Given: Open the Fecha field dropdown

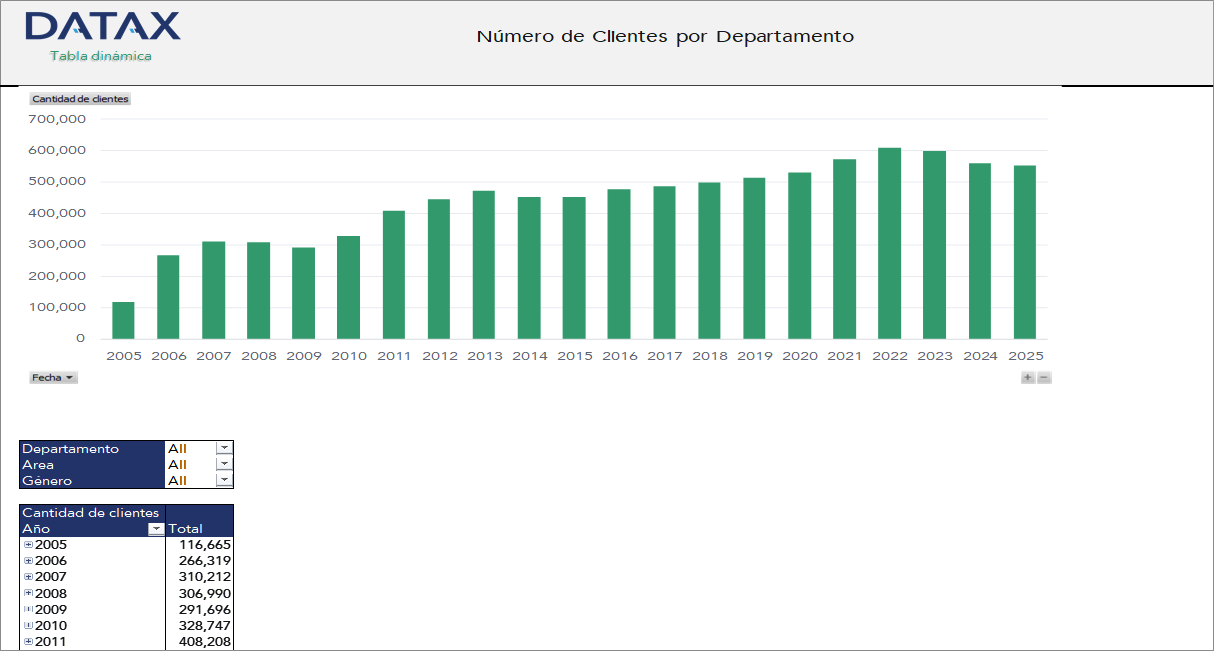Looking at the screenshot, I should (x=66, y=377).
